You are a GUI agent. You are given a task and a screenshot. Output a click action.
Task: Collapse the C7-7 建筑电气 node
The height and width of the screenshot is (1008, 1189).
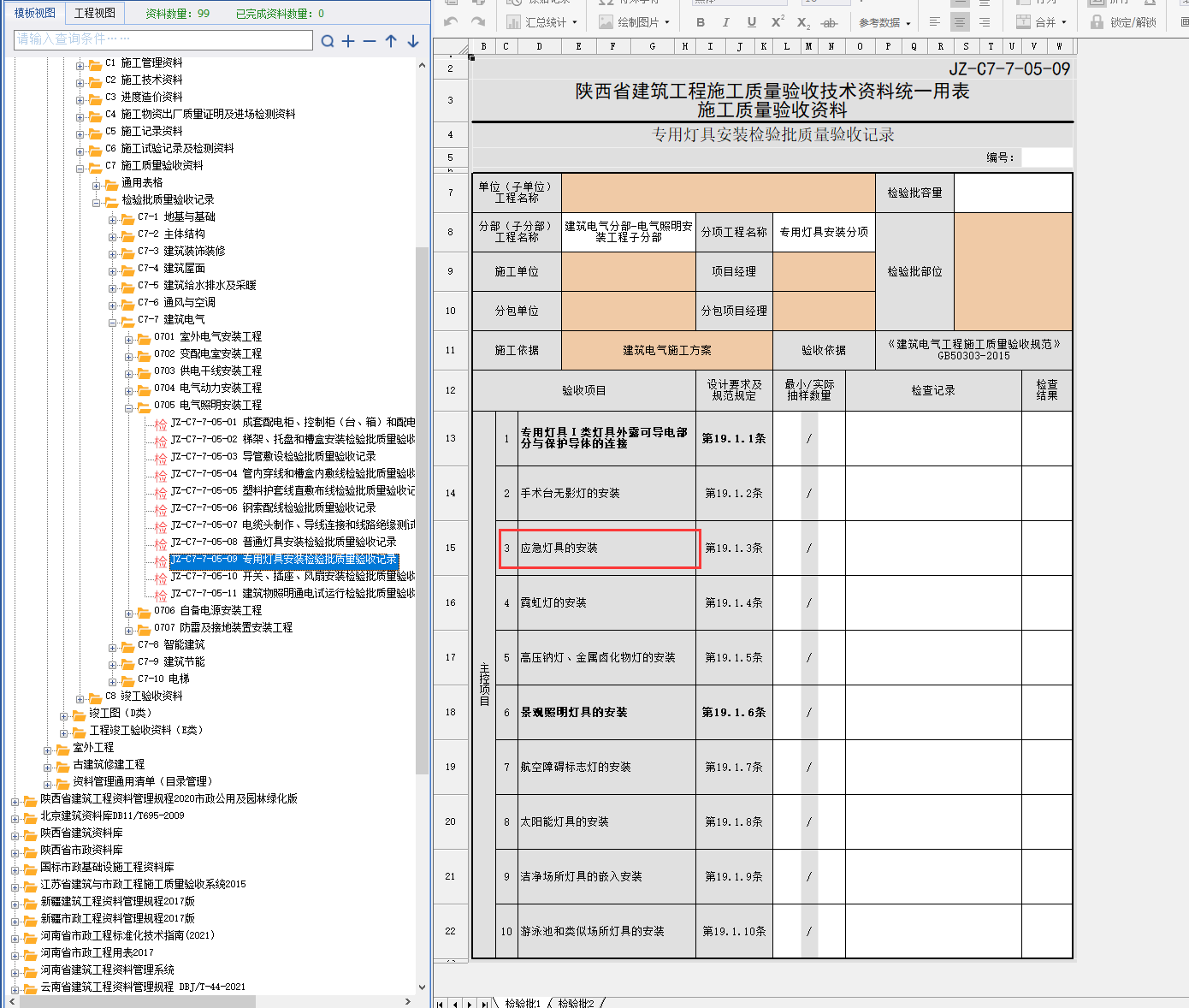(x=113, y=322)
